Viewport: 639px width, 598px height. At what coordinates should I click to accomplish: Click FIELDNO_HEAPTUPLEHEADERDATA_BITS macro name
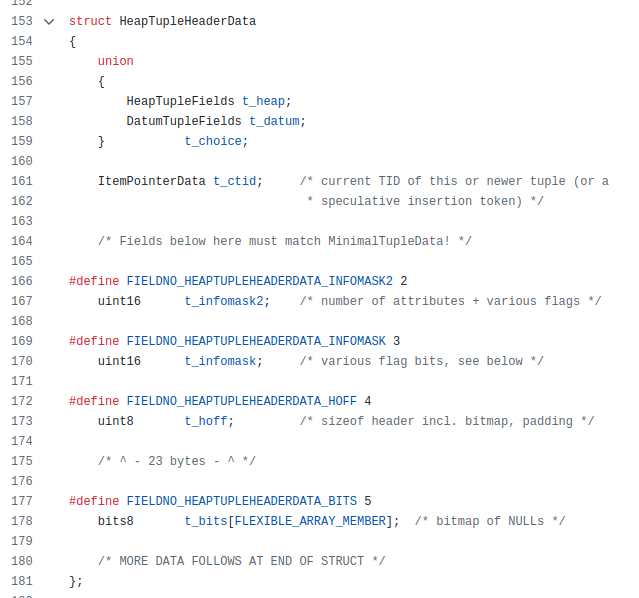coord(241,501)
